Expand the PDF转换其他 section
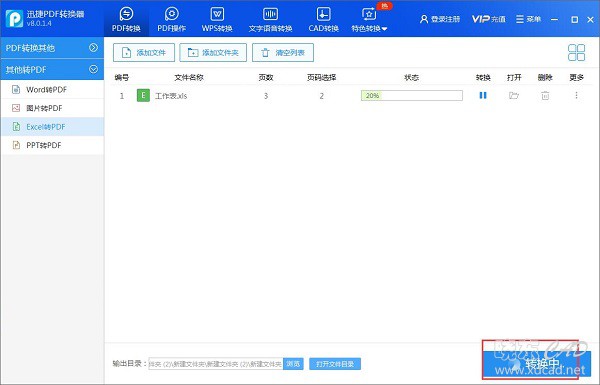The height and width of the screenshot is (385, 600). point(52,48)
